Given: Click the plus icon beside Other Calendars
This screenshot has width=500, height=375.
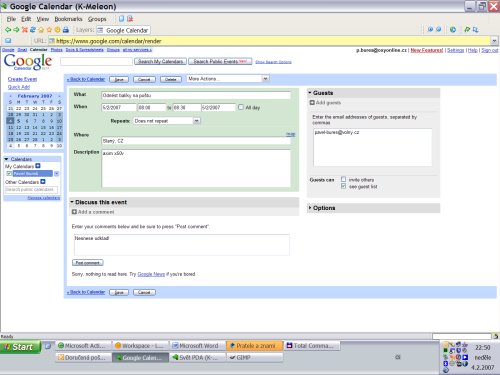Looking at the screenshot, I should (x=43, y=182).
